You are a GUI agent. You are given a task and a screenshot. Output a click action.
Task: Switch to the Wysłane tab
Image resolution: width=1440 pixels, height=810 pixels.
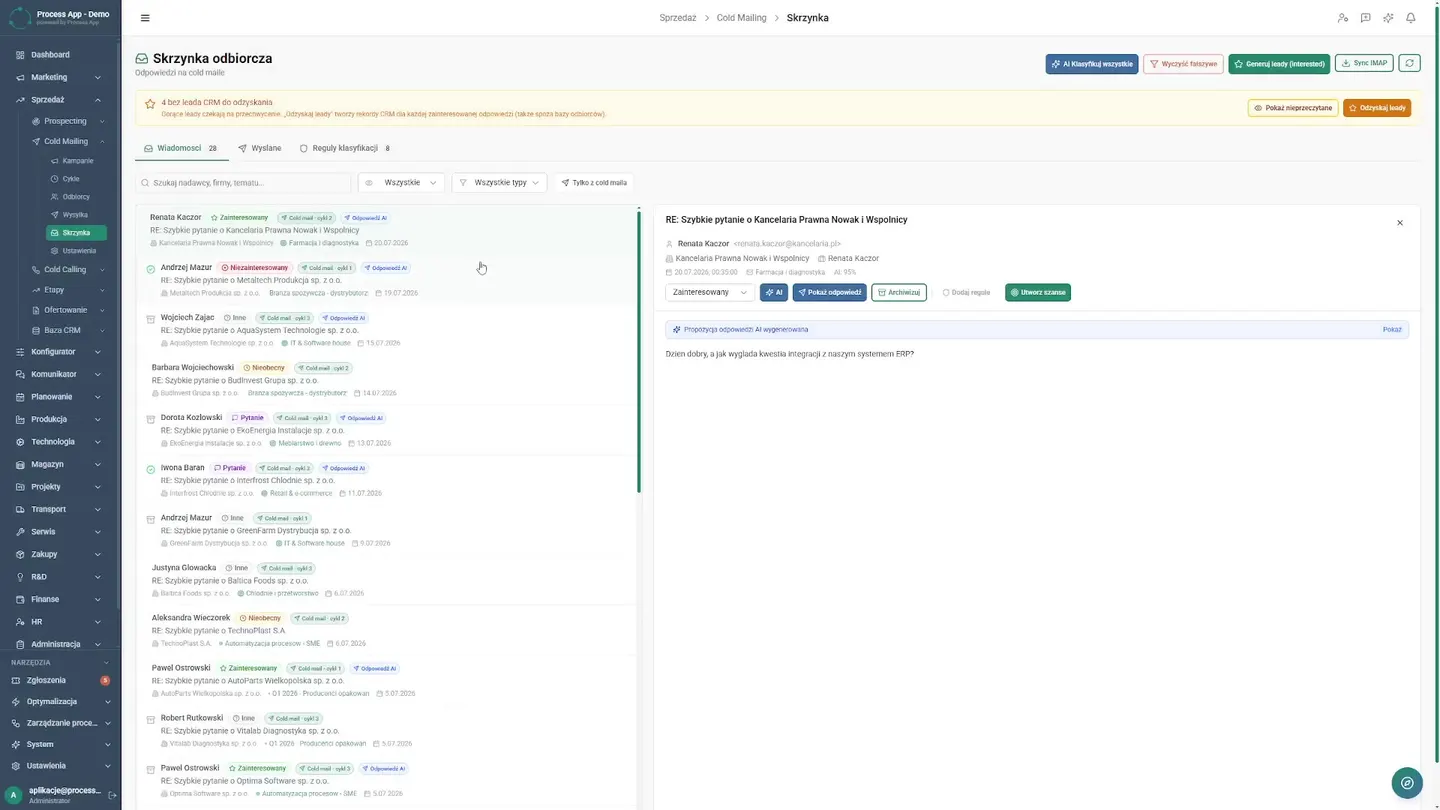click(x=260, y=148)
